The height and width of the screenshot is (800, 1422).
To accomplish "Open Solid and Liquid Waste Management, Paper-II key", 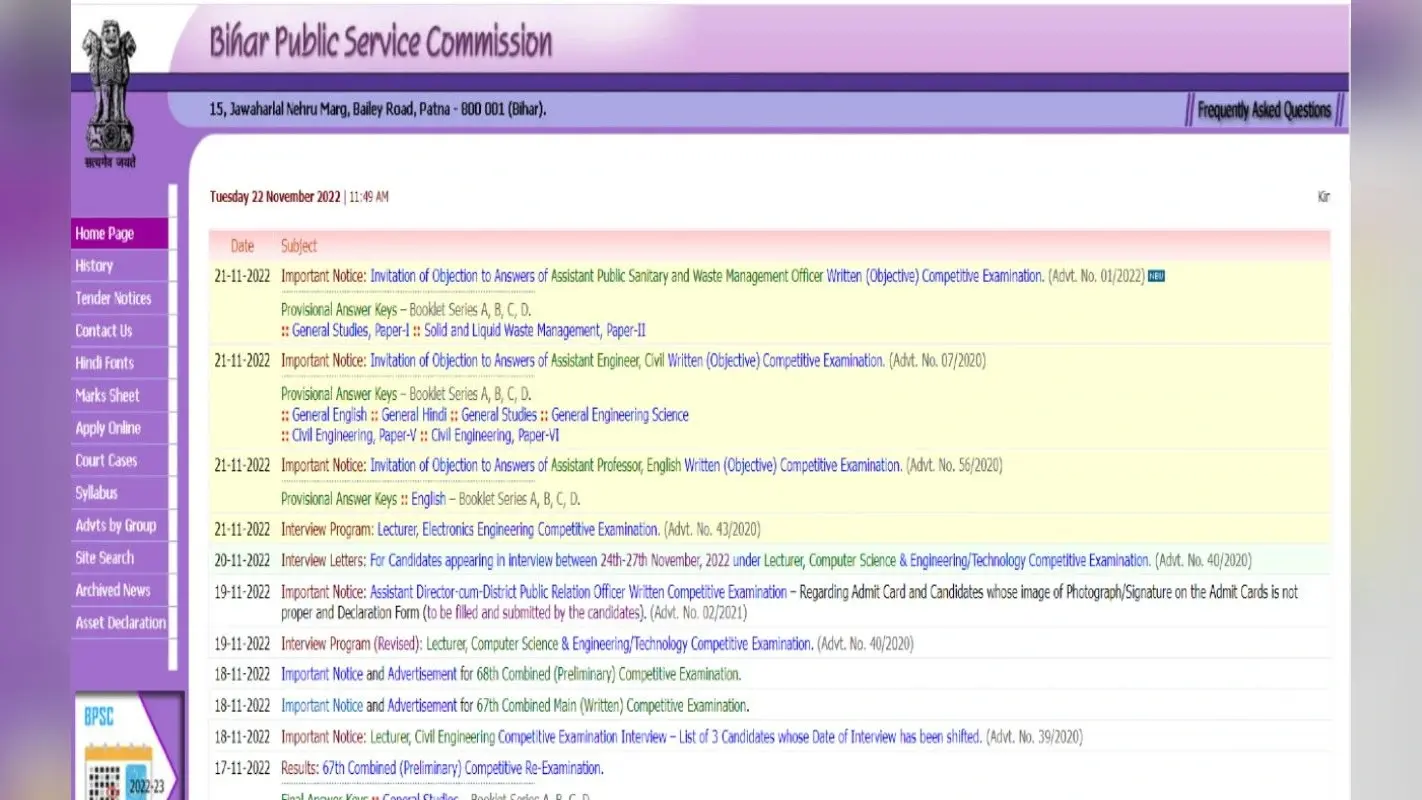I will pos(536,330).
